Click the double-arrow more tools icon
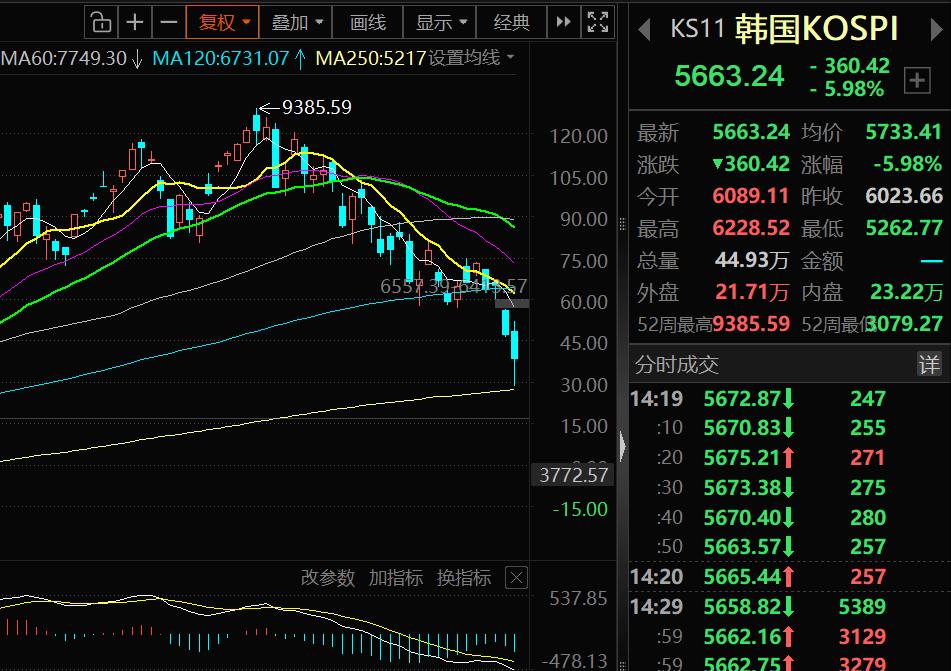 [563, 22]
